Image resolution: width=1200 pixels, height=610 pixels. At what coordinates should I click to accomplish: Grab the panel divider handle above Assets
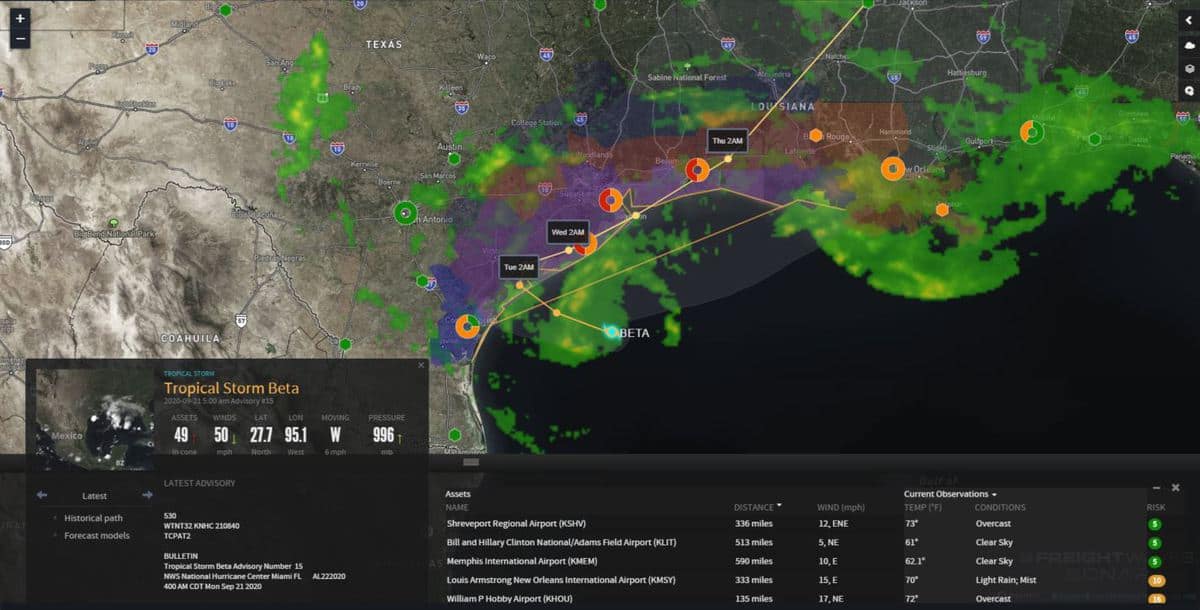pyautogui.click(x=471, y=462)
